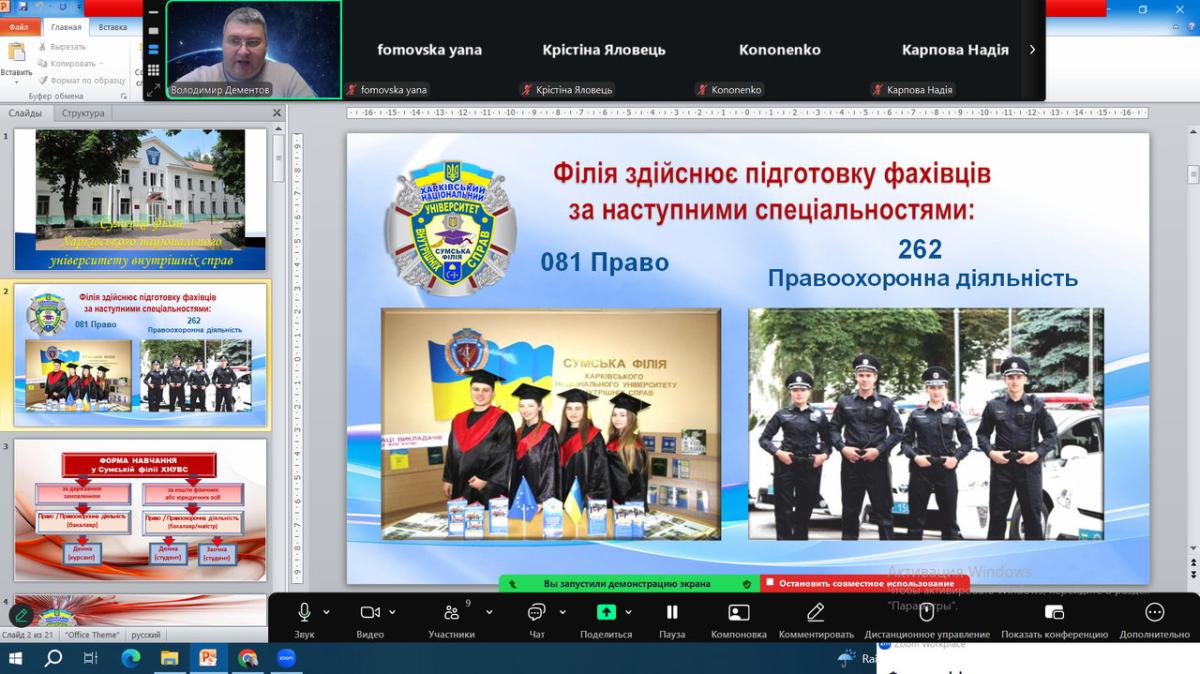Expand video options arrow next to Видео
This screenshot has height=674, width=1200.
point(392,612)
